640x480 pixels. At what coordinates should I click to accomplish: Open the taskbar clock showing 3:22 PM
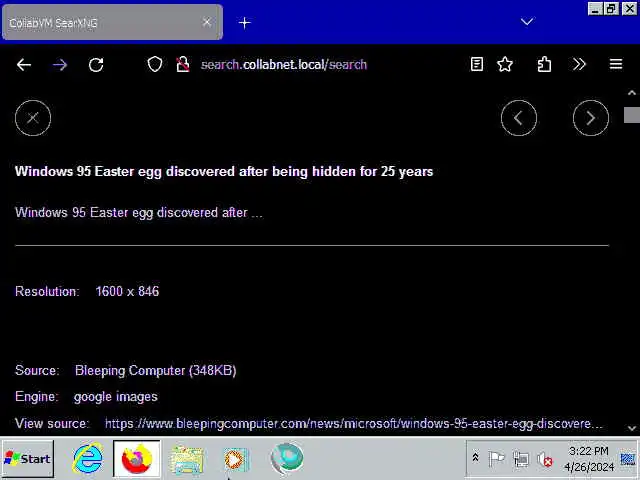pos(589,459)
